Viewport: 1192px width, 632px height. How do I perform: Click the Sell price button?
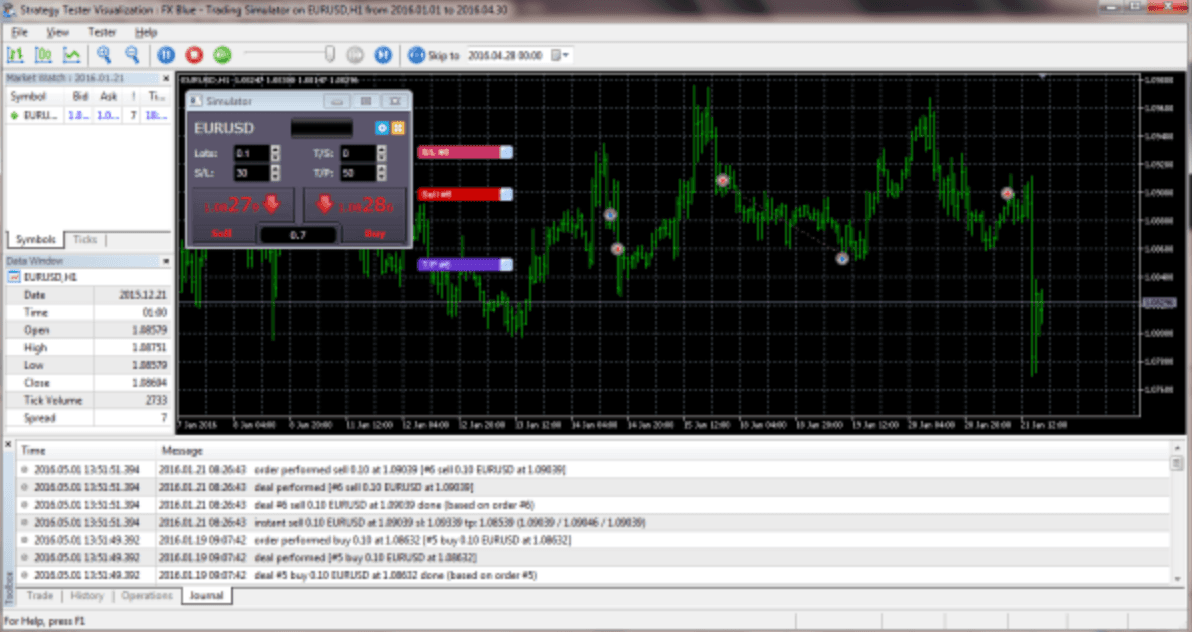pyautogui.click(x=241, y=205)
